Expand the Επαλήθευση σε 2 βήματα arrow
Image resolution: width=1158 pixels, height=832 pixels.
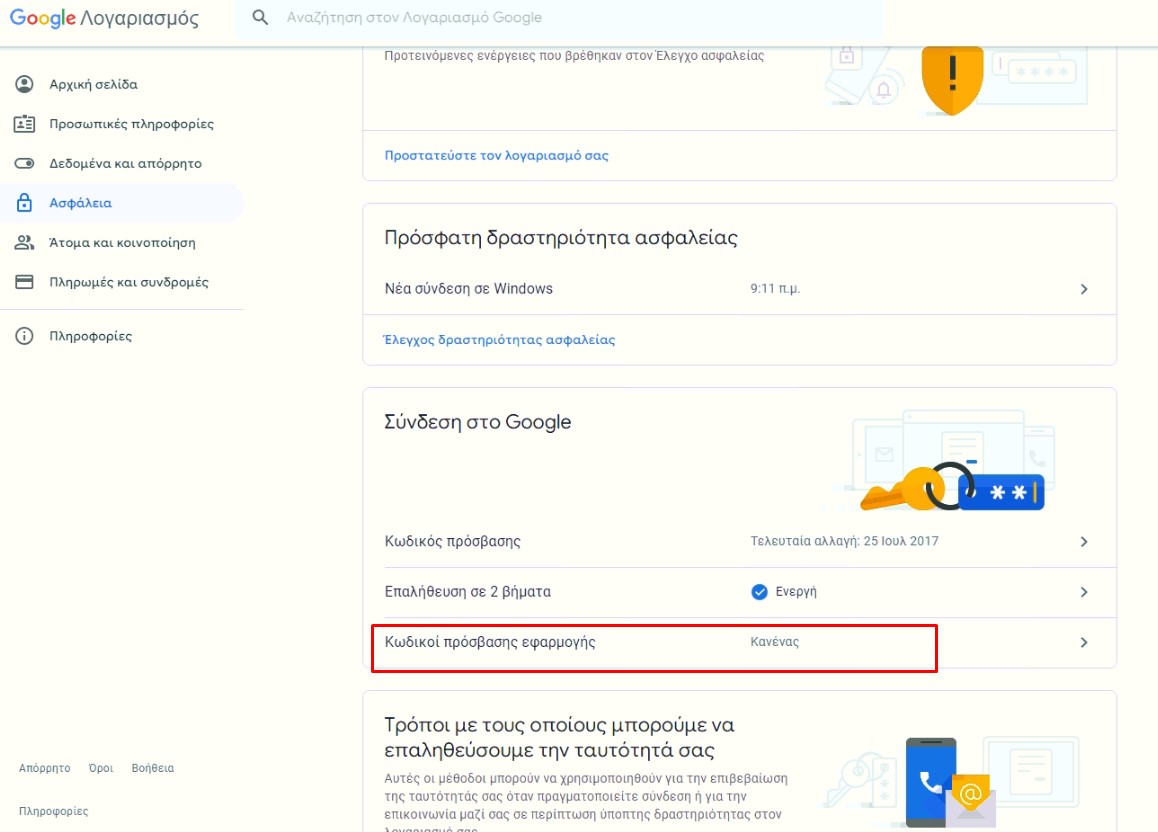pyautogui.click(x=1083, y=592)
